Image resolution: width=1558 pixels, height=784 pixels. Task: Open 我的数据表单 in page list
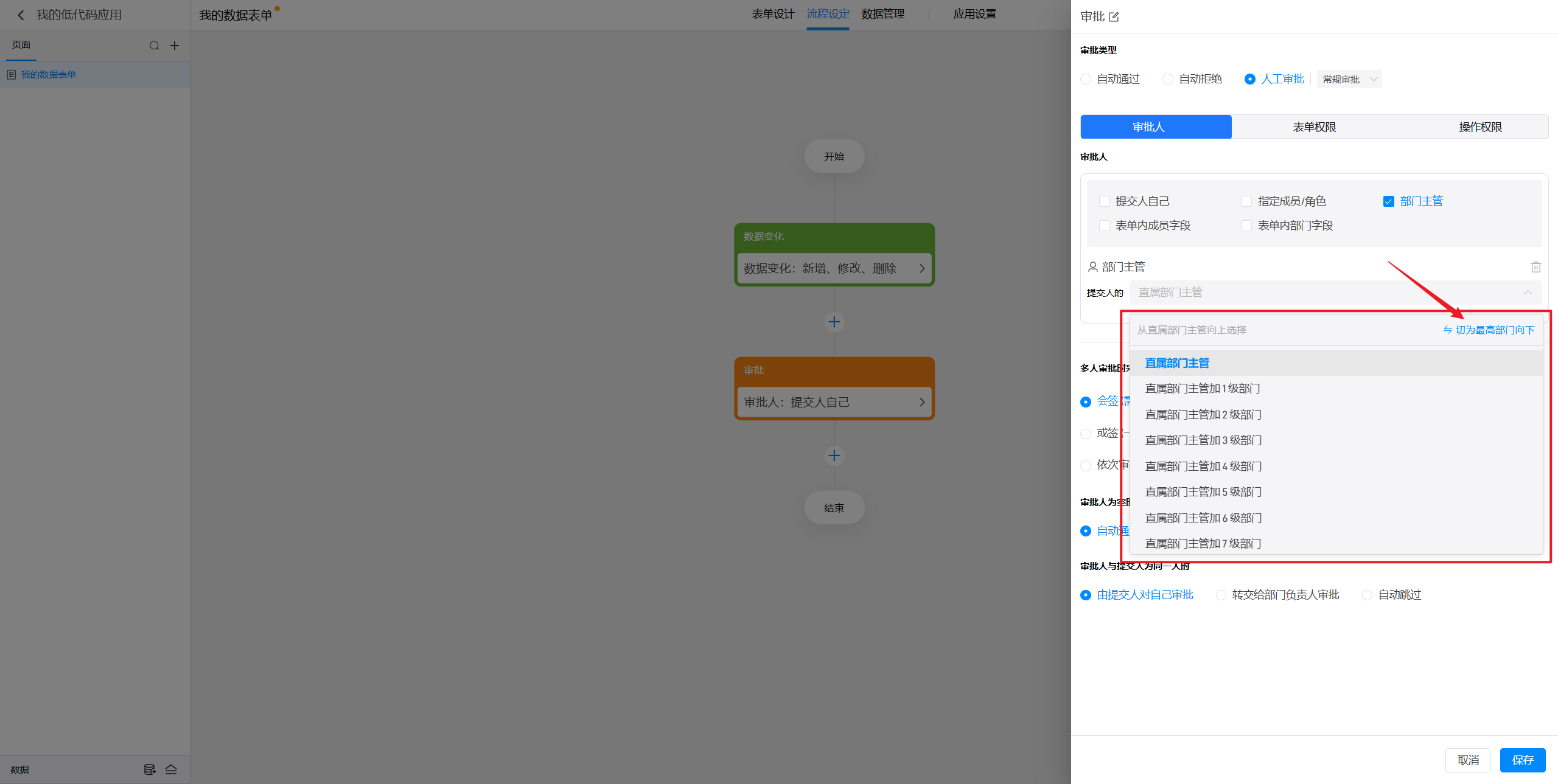(x=49, y=75)
